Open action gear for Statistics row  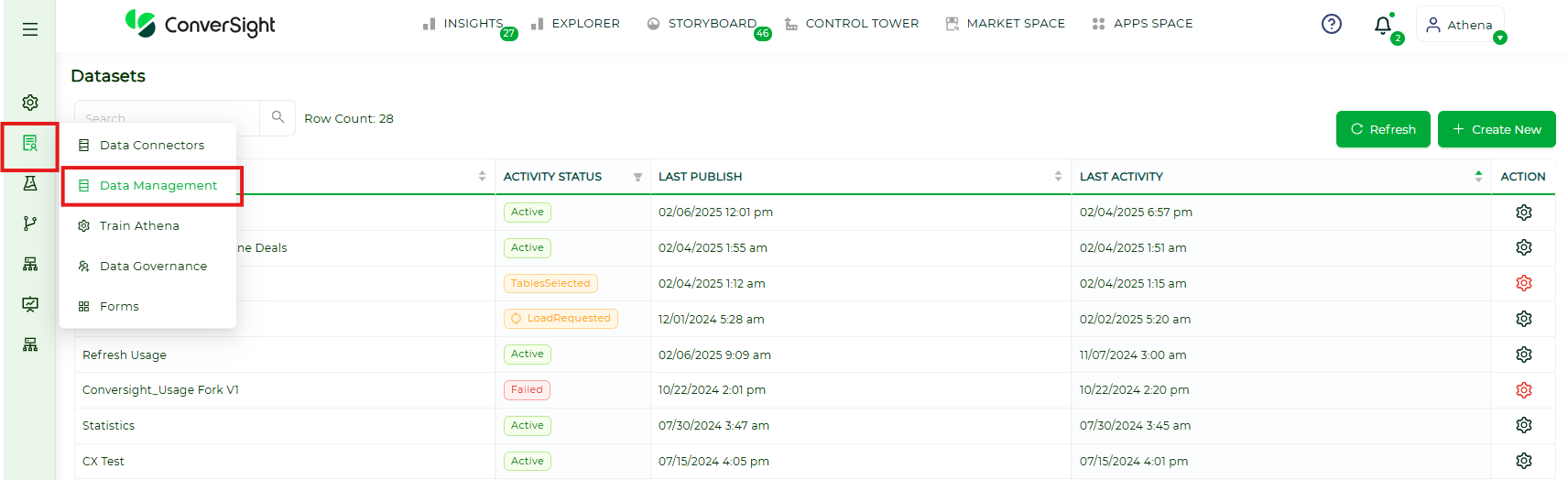1523,425
